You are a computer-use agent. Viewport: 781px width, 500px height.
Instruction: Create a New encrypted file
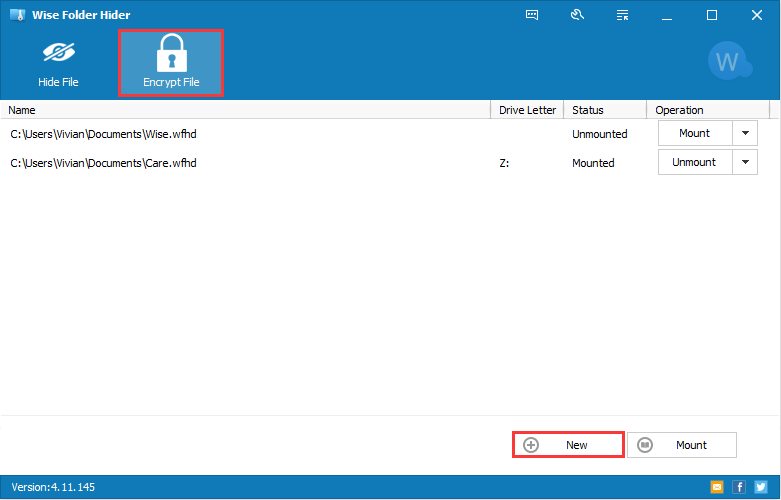tap(568, 445)
